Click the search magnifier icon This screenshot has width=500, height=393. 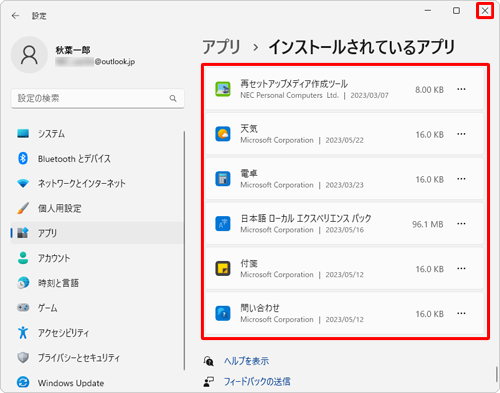coord(173,98)
